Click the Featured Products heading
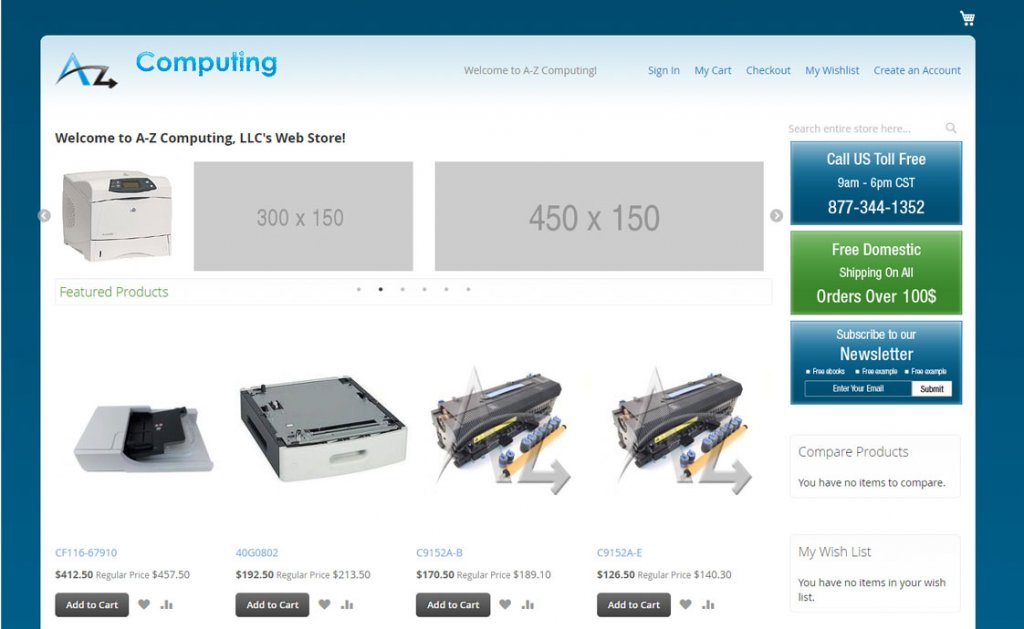 point(114,292)
